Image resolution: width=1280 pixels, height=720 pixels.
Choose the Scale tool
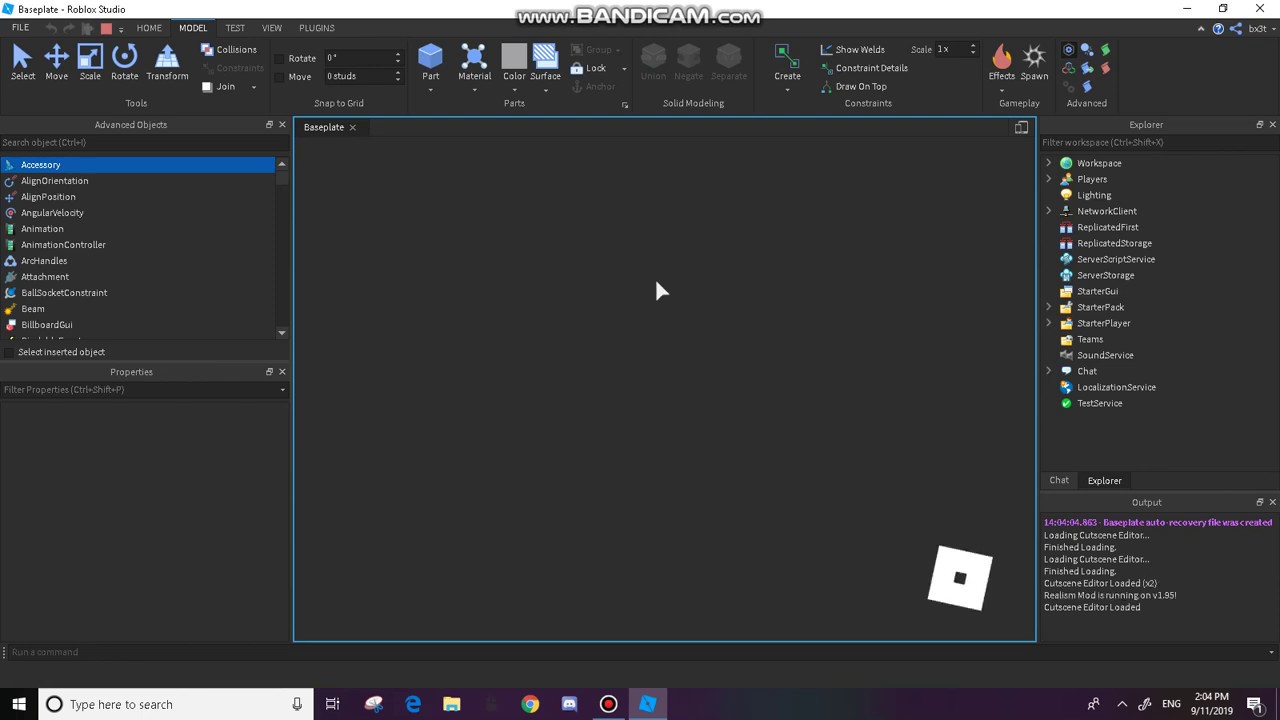point(90,62)
